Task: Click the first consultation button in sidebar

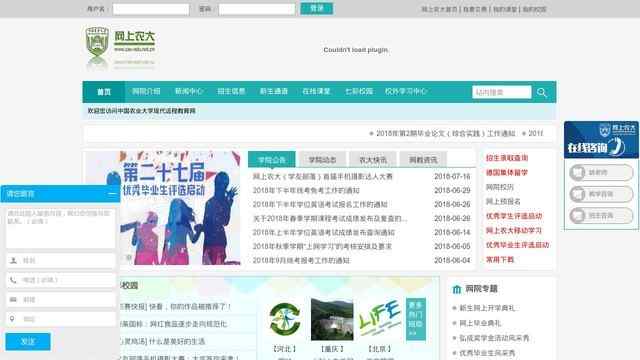Action: 601,173
